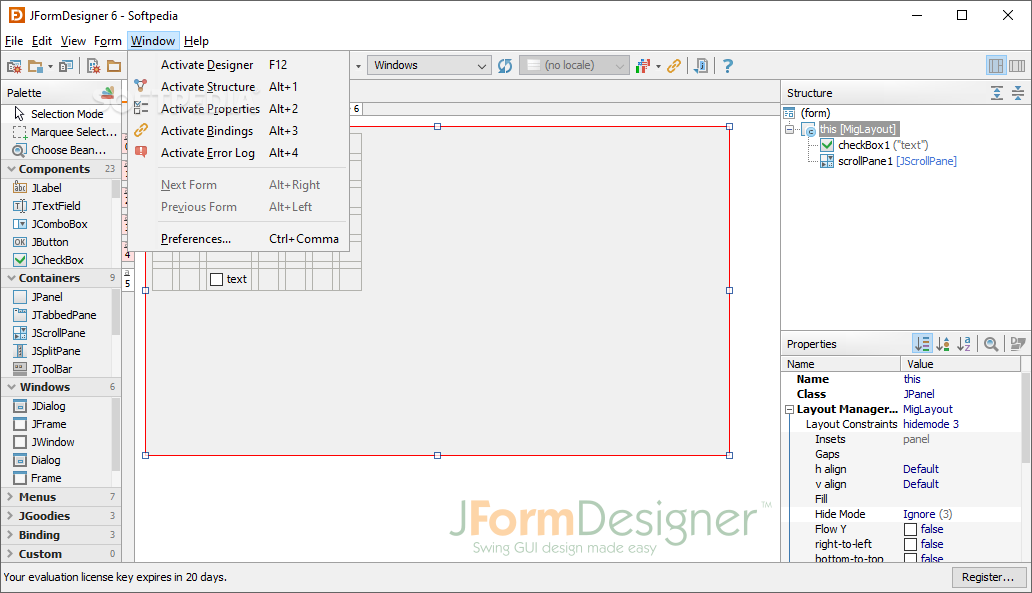Click the New Project toolbar icon
Screen dimensions: 1032x593
(x=93, y=66)
